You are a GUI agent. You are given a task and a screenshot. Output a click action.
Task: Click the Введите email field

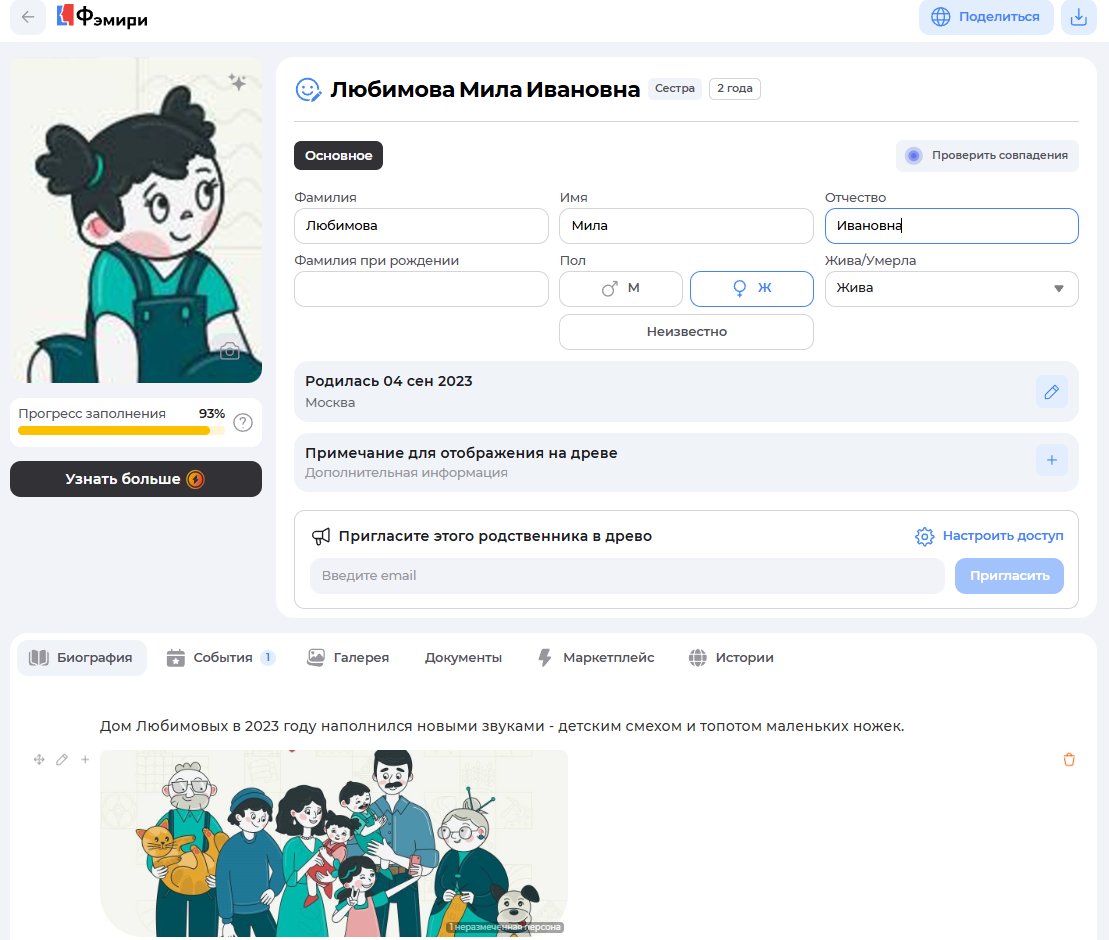pos(627,576)
